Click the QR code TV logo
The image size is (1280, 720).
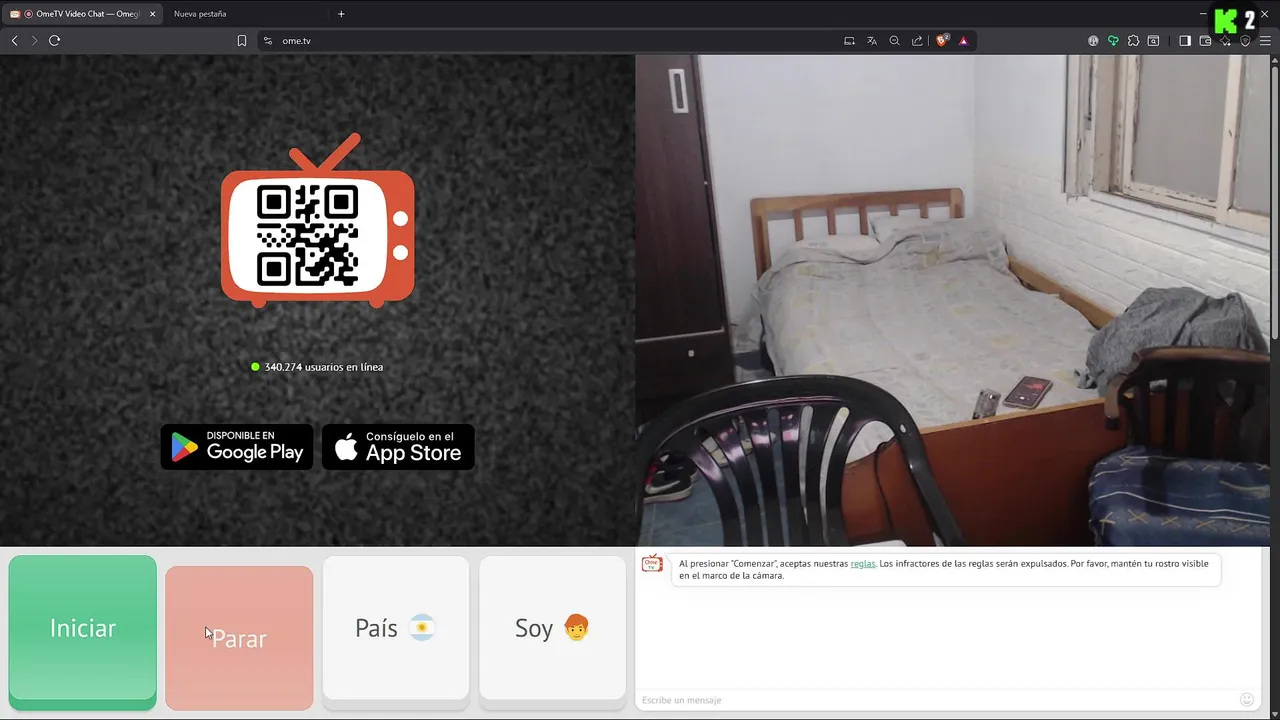coord(318,221)
